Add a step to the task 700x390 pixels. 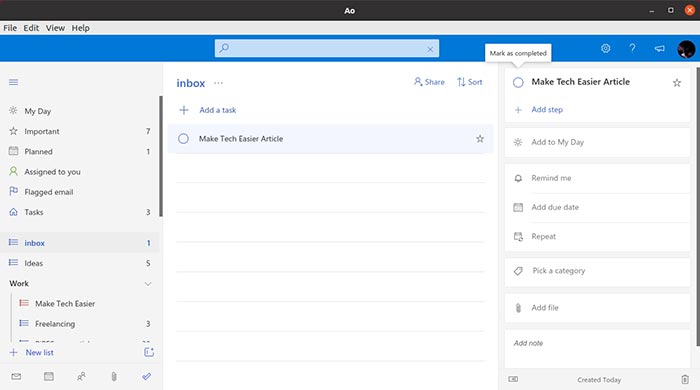547,110
